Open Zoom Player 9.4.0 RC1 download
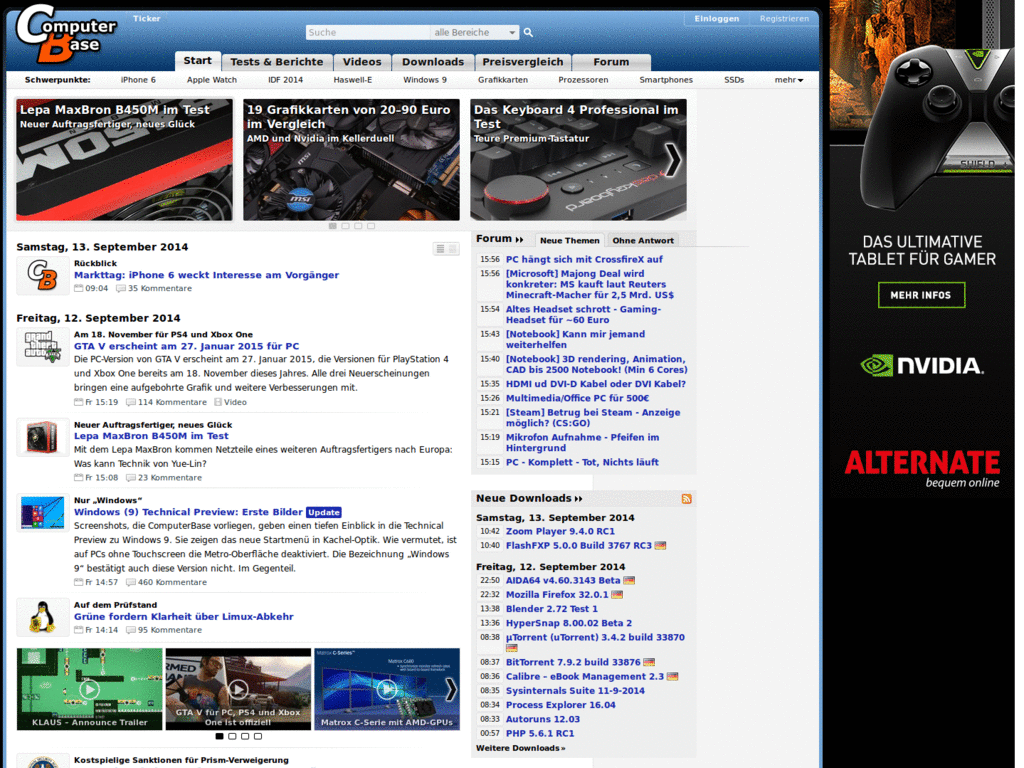The height and width of the screenshot is (768, 1024). tap(560, 532)
